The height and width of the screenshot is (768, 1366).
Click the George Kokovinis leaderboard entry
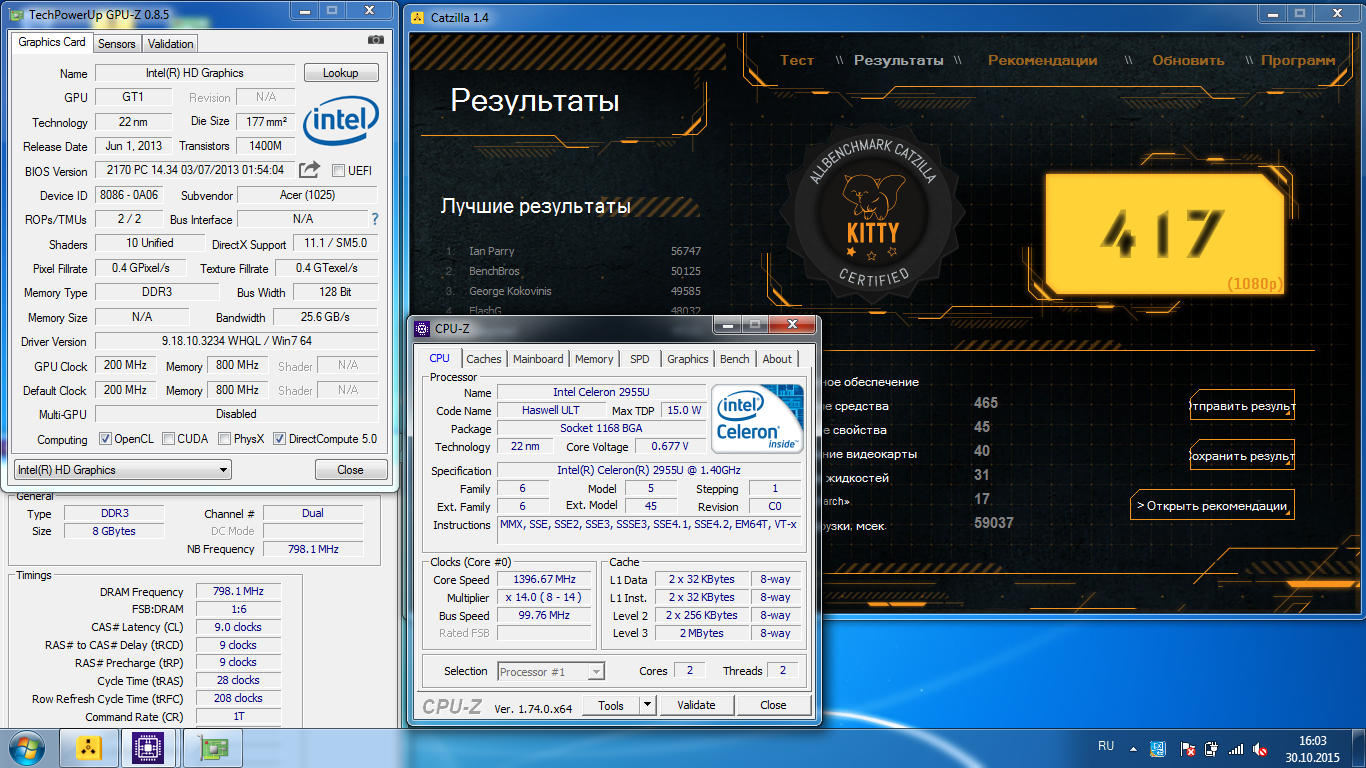tap(572, 291)
